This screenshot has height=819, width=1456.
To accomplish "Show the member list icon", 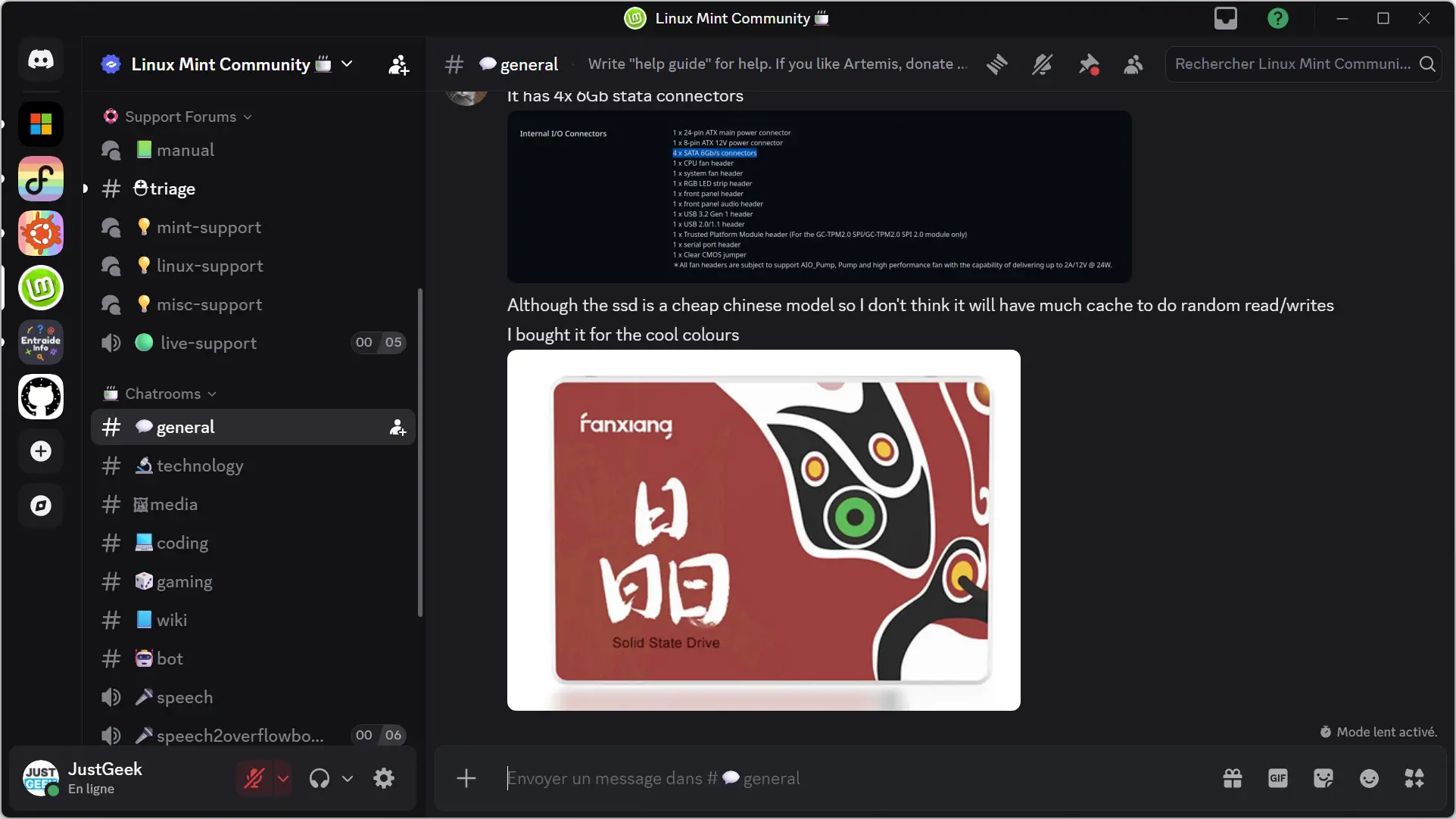I will (x=1133, y=64).
